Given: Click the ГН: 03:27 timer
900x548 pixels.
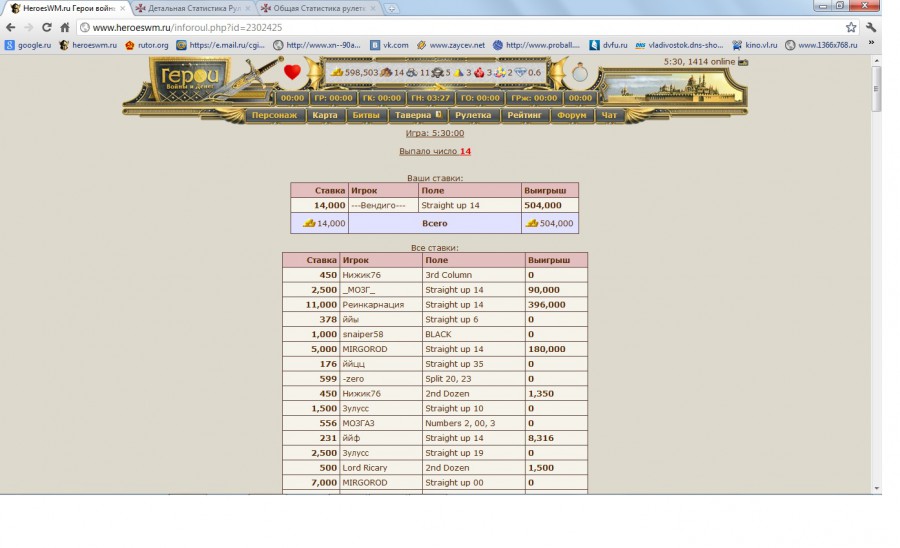Looking at the screenshot, I should [x=430, y=98].
